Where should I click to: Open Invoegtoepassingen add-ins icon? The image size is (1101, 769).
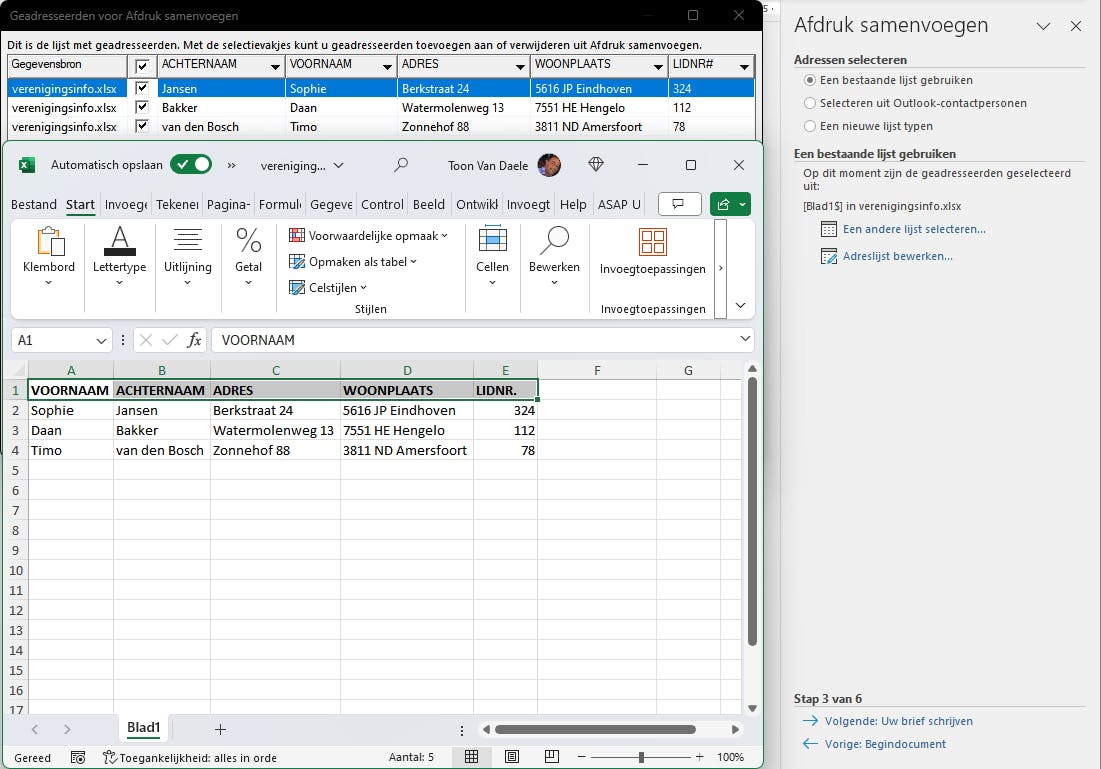[652, 243]
